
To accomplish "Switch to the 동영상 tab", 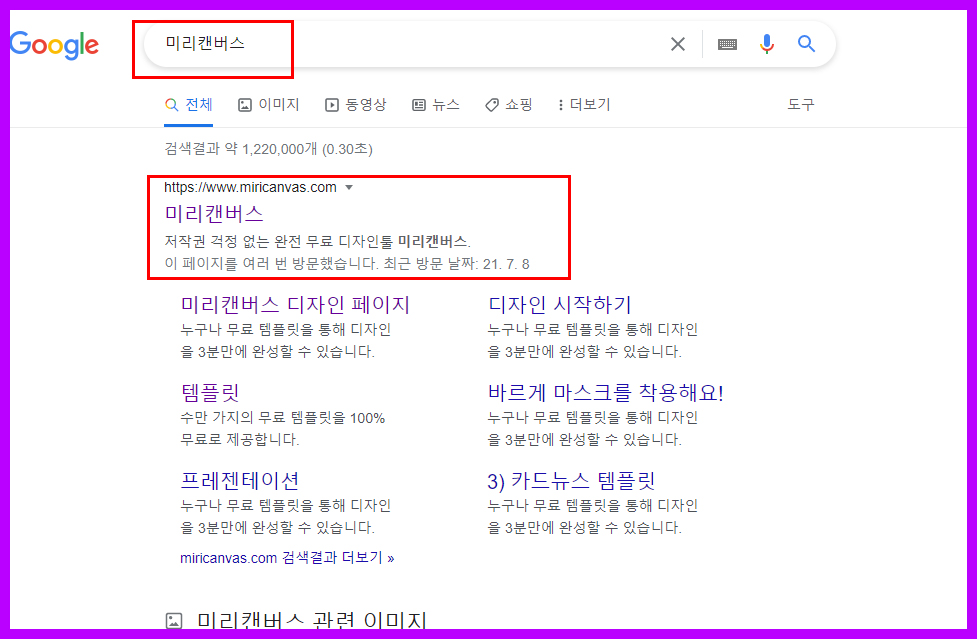I will (356, 105).
